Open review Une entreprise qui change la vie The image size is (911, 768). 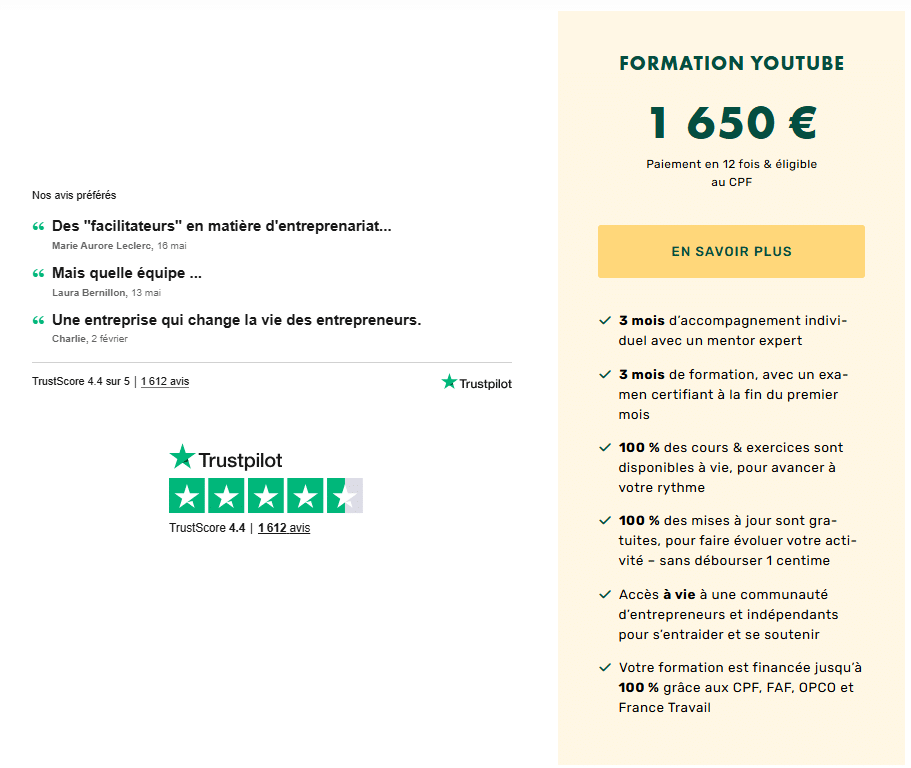(x=236, y=320)
